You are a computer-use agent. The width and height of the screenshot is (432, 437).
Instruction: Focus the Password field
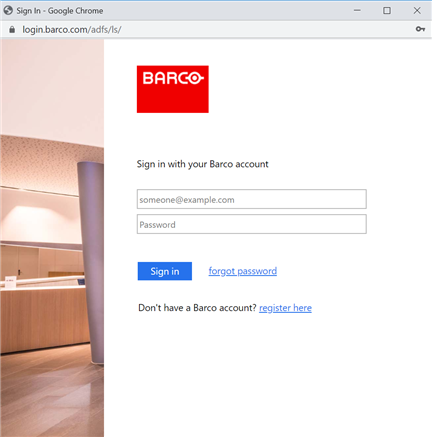coord(252,224)
